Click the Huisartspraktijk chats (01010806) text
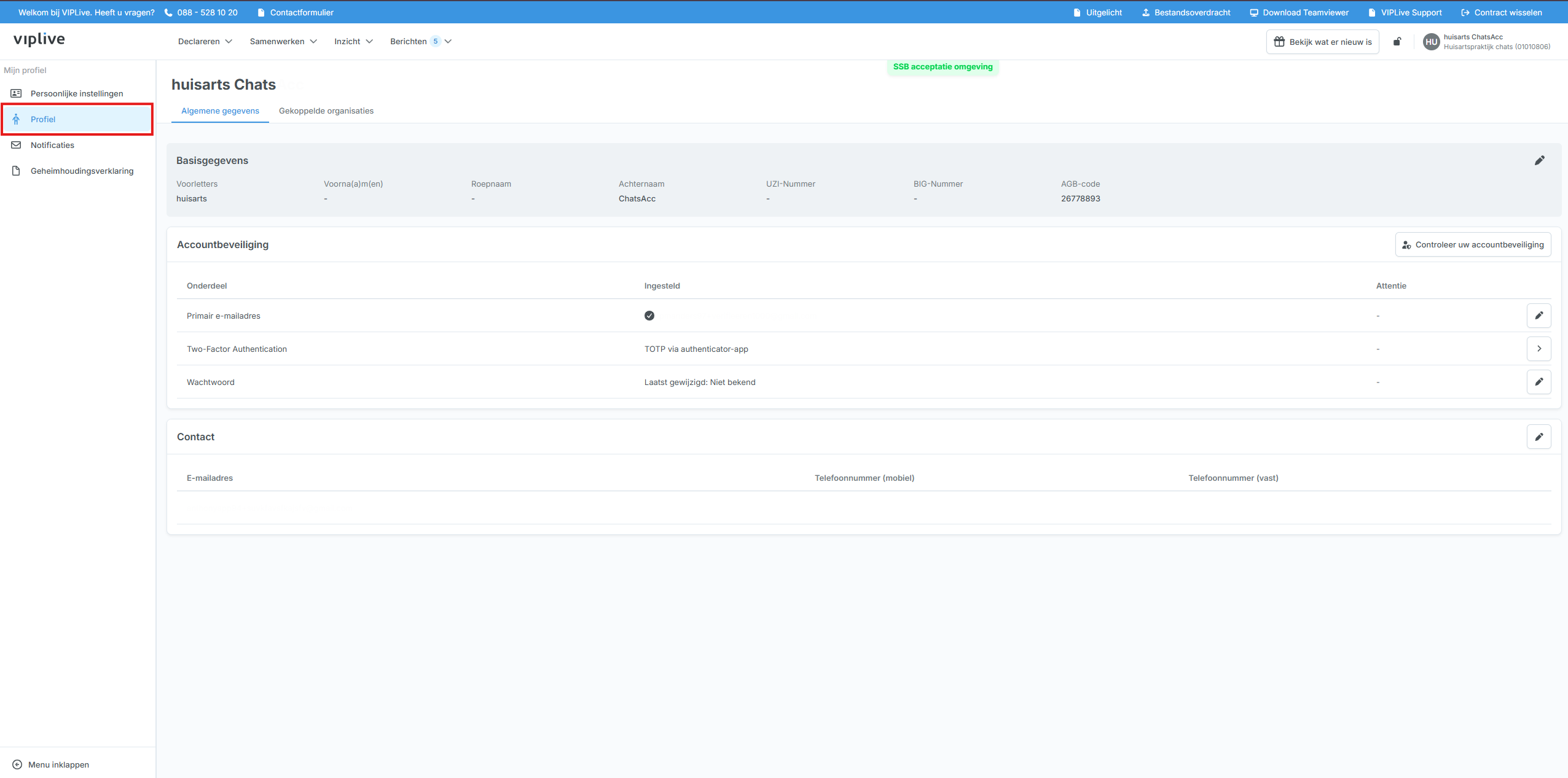This screenshot has width=1568, height=778. 1497,47
